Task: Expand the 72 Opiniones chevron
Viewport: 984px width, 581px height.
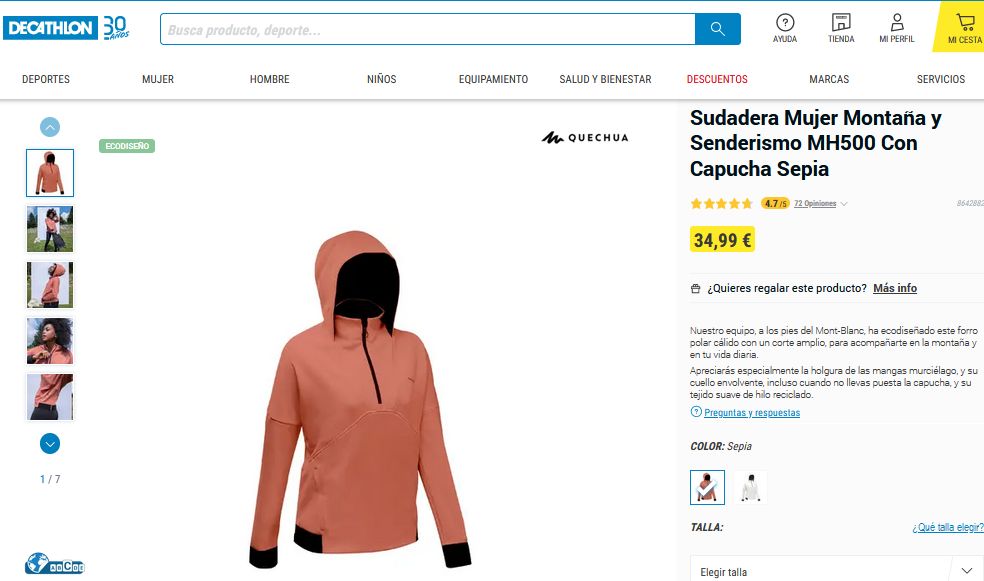Action: click(844, 204)
